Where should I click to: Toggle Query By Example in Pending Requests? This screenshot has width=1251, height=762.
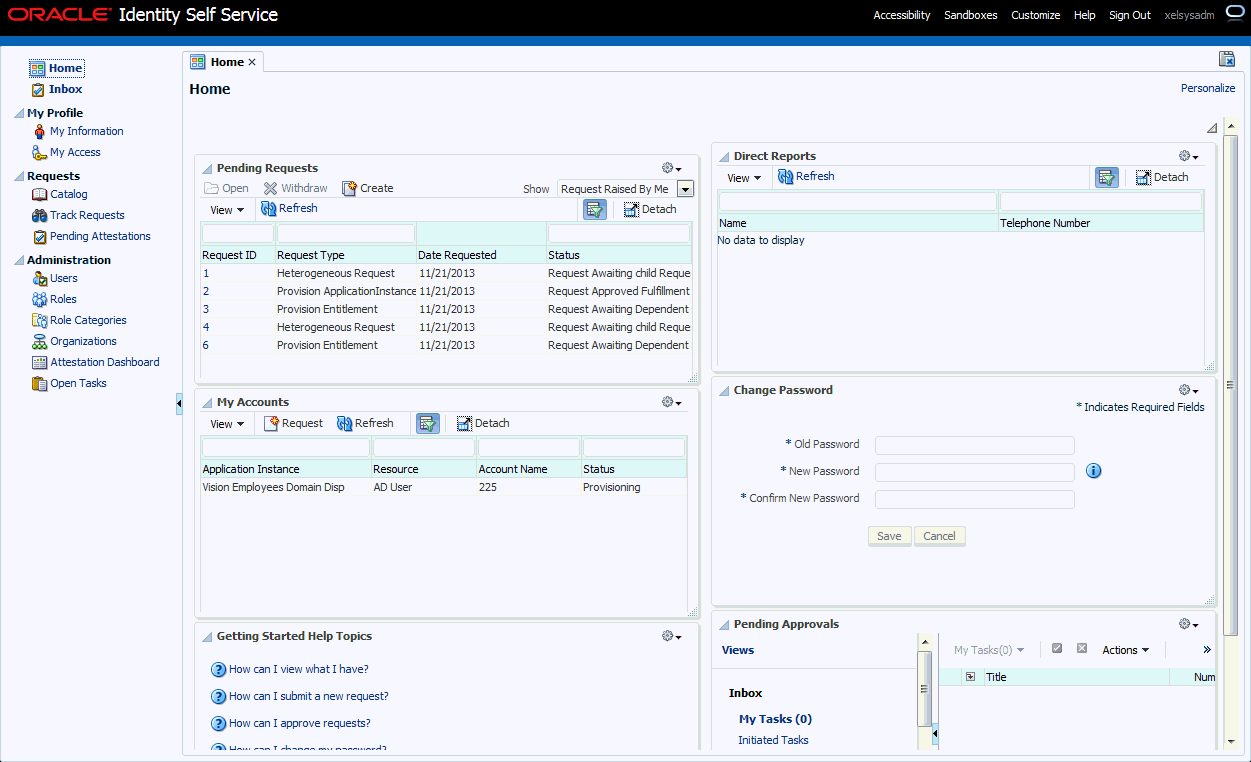pyautogui.click(x=595, y=209)
